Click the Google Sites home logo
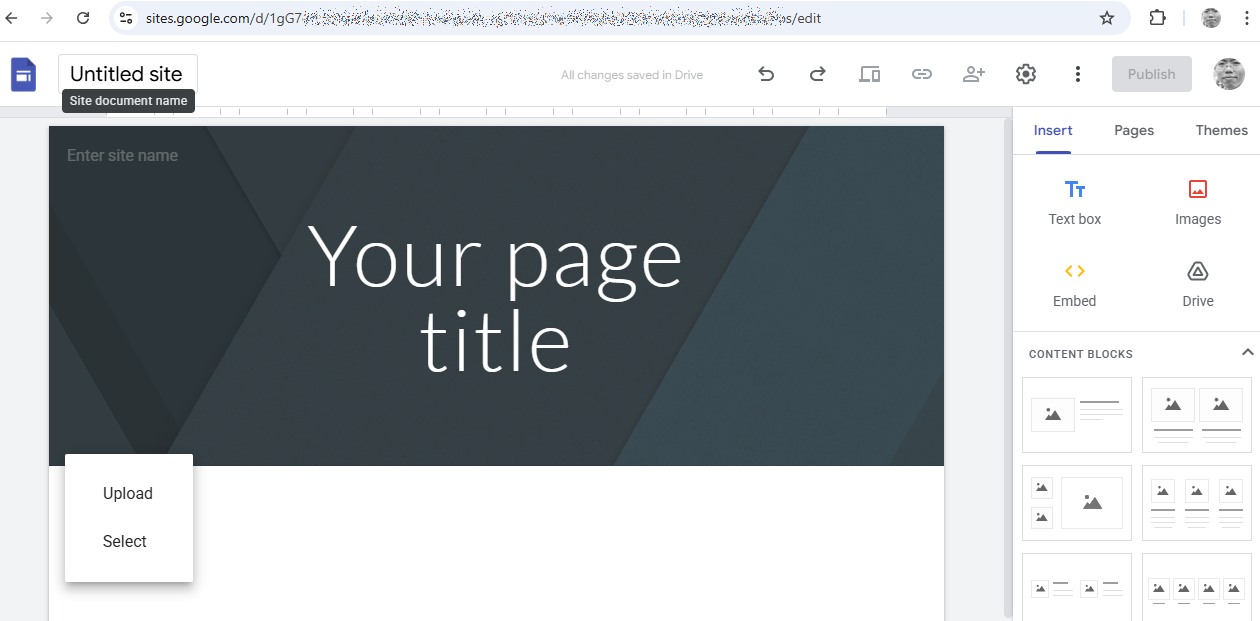 (x=24, y=74)
